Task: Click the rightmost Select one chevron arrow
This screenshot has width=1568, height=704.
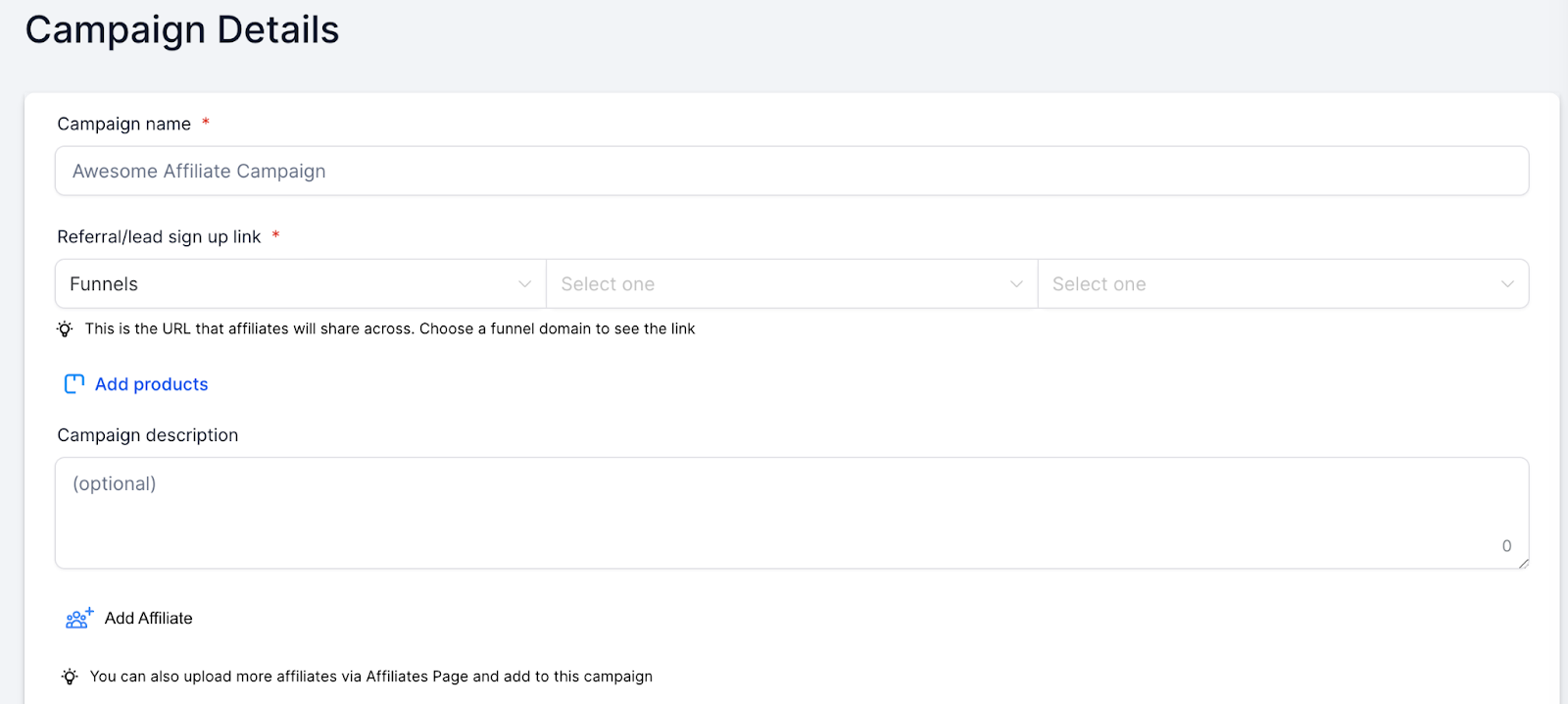Action: tap(1507, 284)
